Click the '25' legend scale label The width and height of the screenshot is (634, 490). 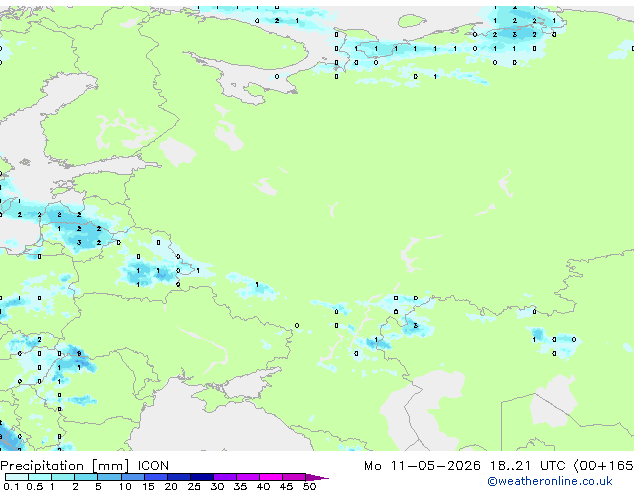(x=194, y=486)
